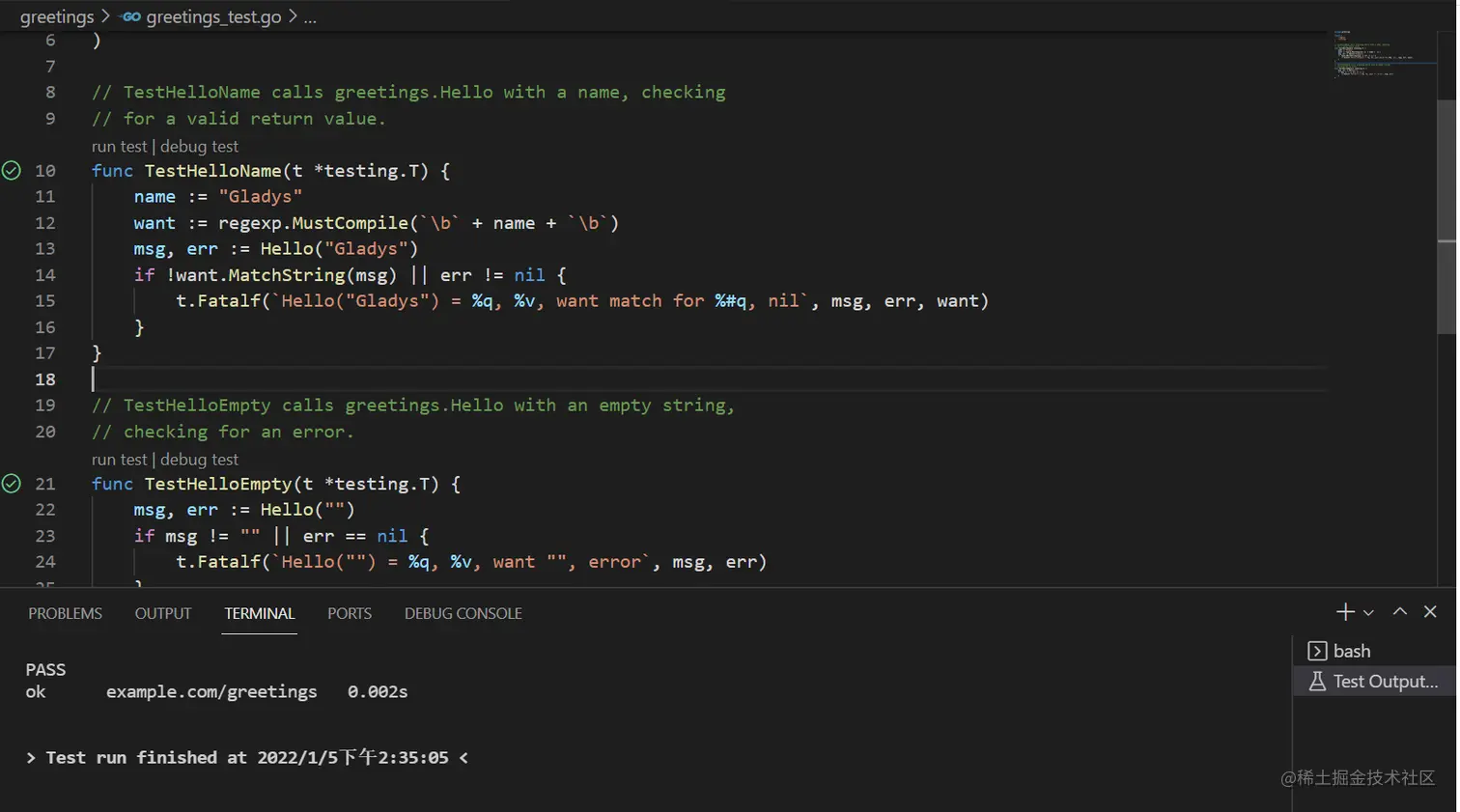Viewport: 1460px width, 812px height.
Task: Click 'run test' above TestHelloName
Action: click(x=119, y=147)
